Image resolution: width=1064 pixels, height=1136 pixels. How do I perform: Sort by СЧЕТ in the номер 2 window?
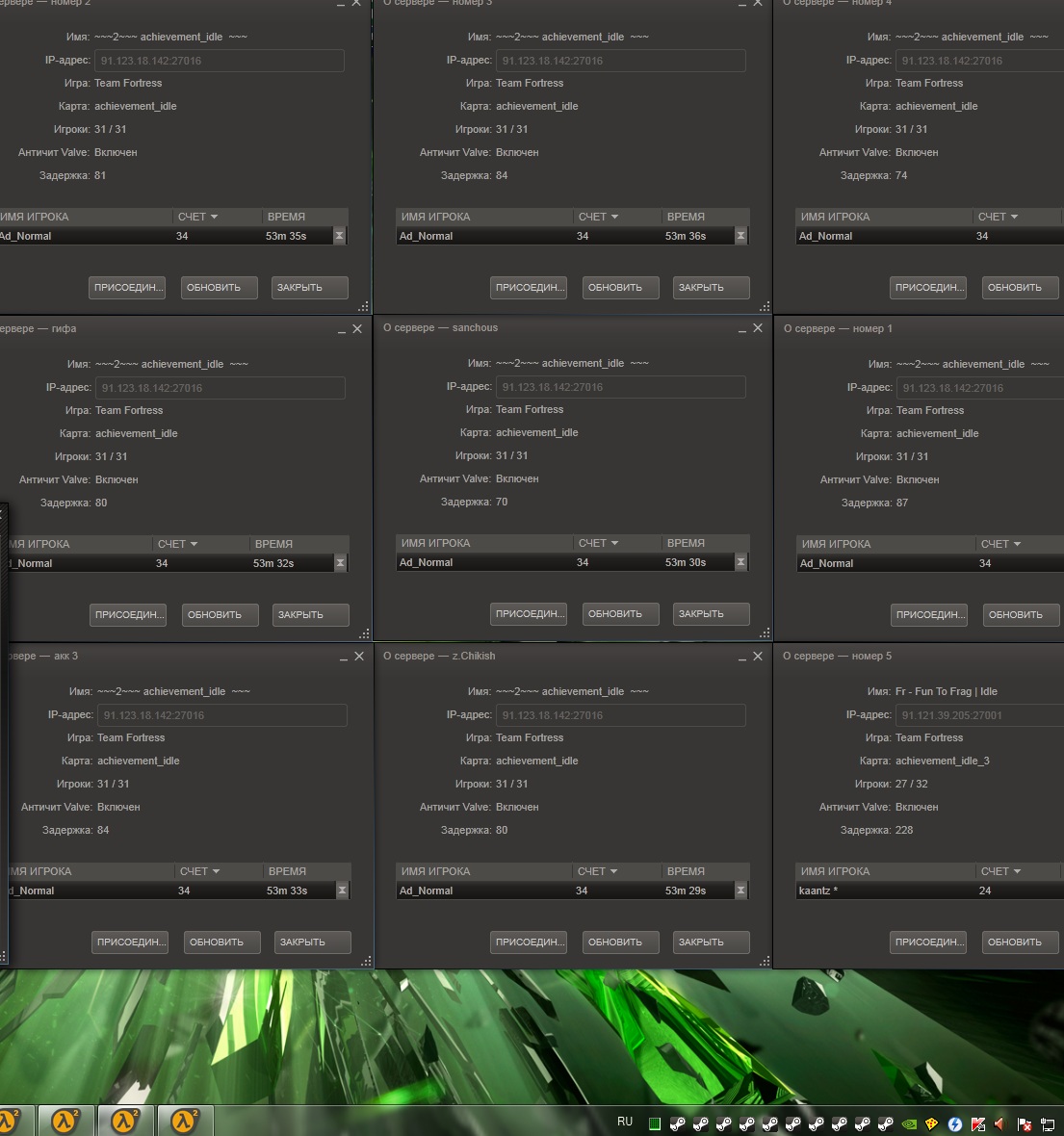[x=217, y=217]
